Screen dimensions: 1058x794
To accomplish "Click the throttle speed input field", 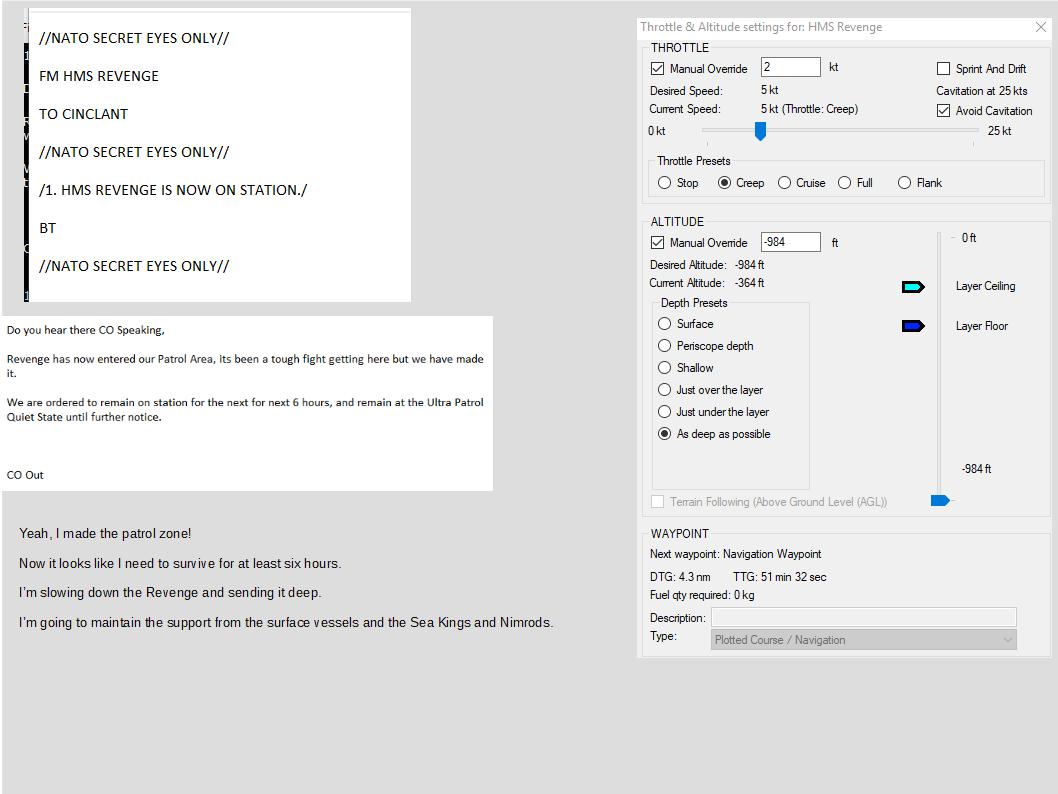I will (790, 67).
